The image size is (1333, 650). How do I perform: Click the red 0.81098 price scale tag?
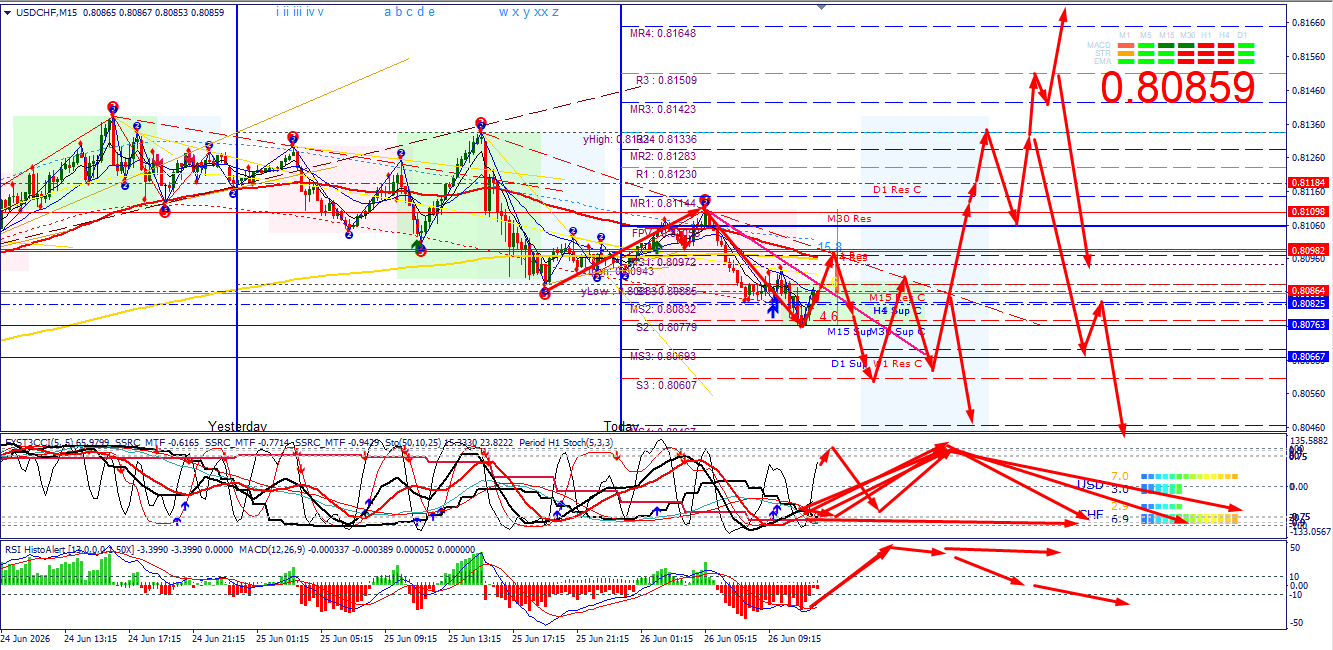tap(1309, 212)
